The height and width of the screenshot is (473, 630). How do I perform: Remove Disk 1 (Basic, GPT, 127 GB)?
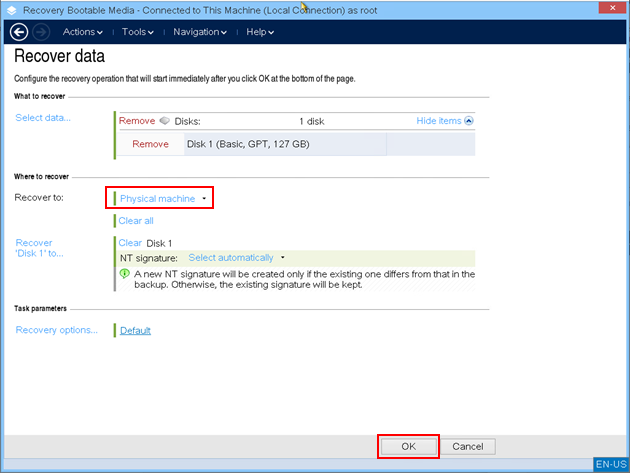click(150, 144)
